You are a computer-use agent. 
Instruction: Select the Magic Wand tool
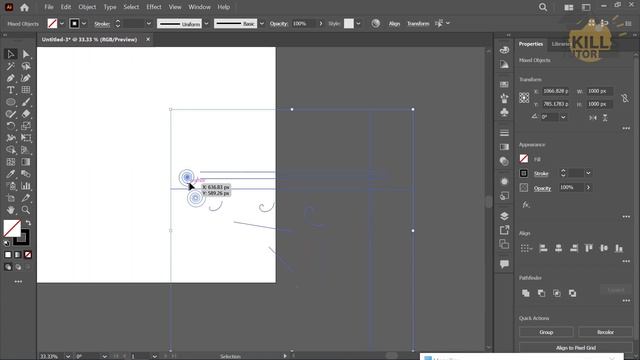11,66
